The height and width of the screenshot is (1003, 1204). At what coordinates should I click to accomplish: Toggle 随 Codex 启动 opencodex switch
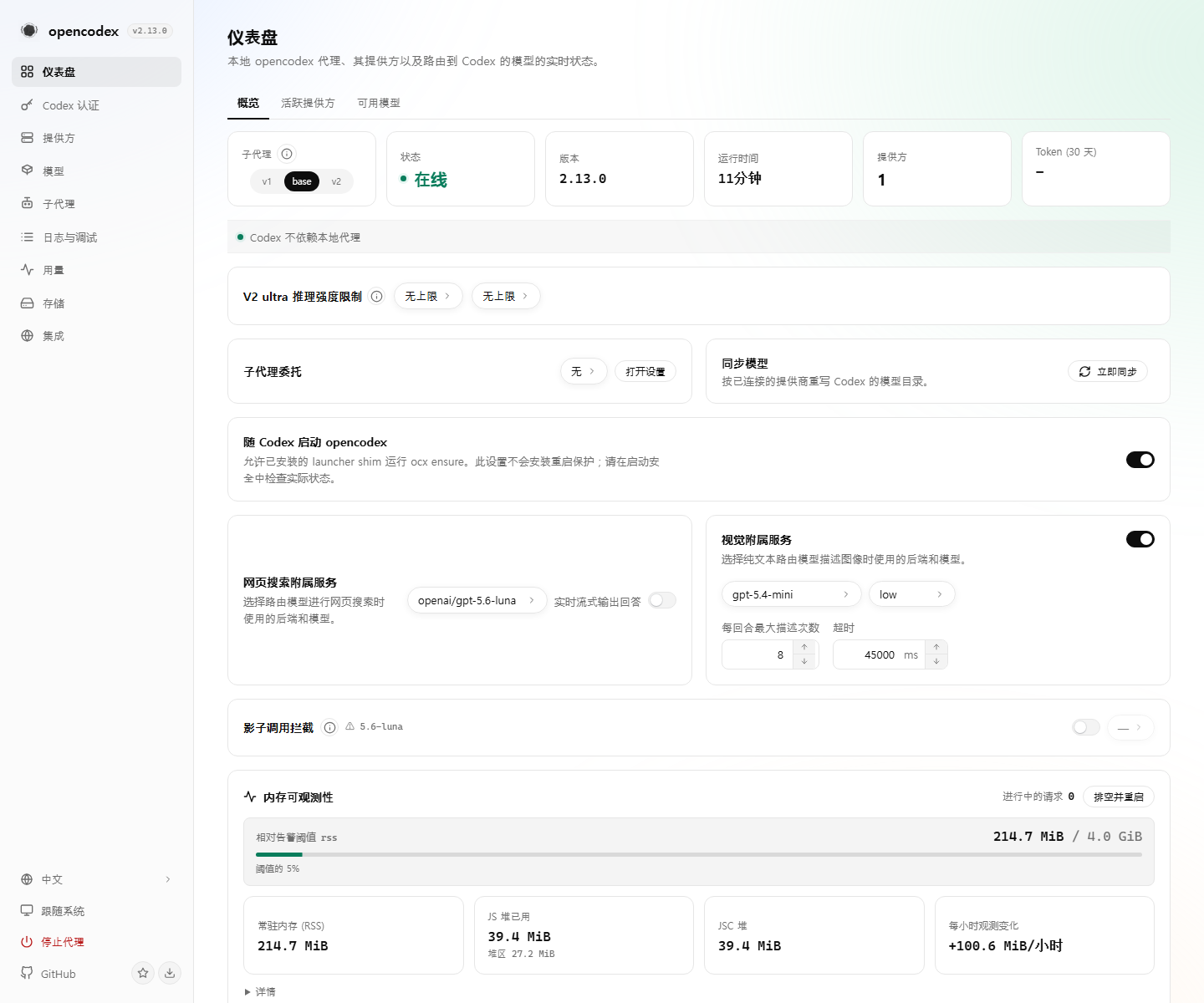(x=1140, y=460)
